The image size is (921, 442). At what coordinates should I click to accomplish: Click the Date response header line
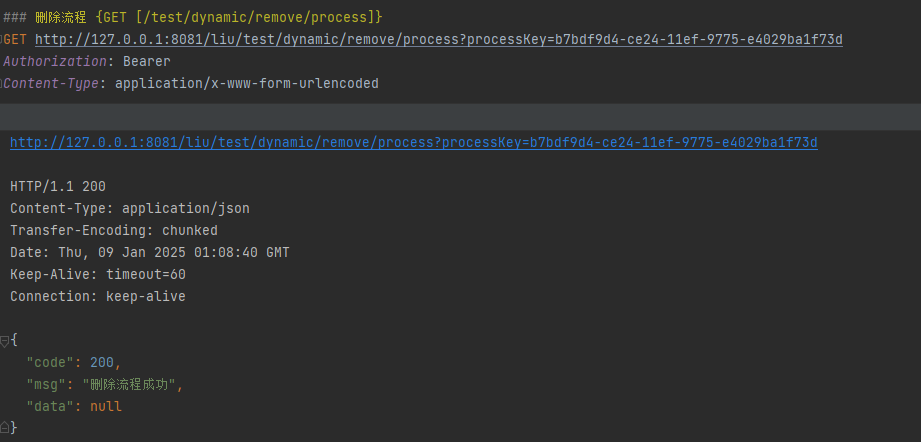click(150, 253)
